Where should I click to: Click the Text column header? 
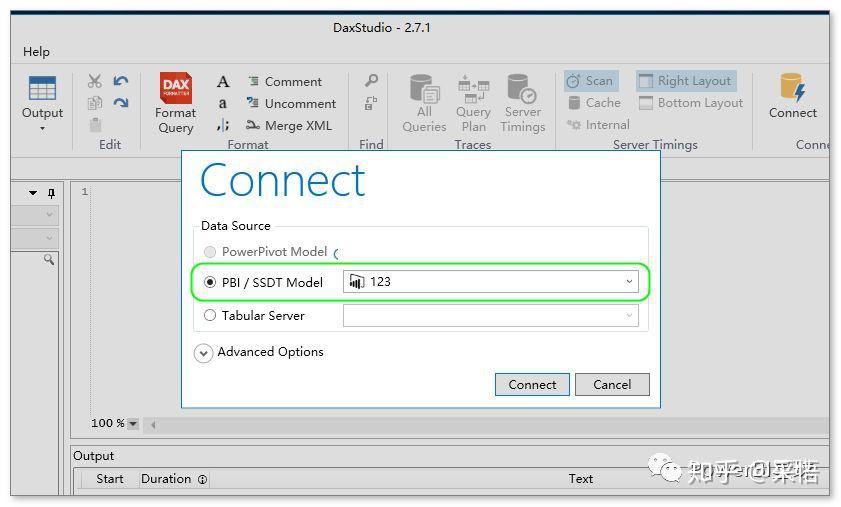pyautogui.click(x=580, y=479)
